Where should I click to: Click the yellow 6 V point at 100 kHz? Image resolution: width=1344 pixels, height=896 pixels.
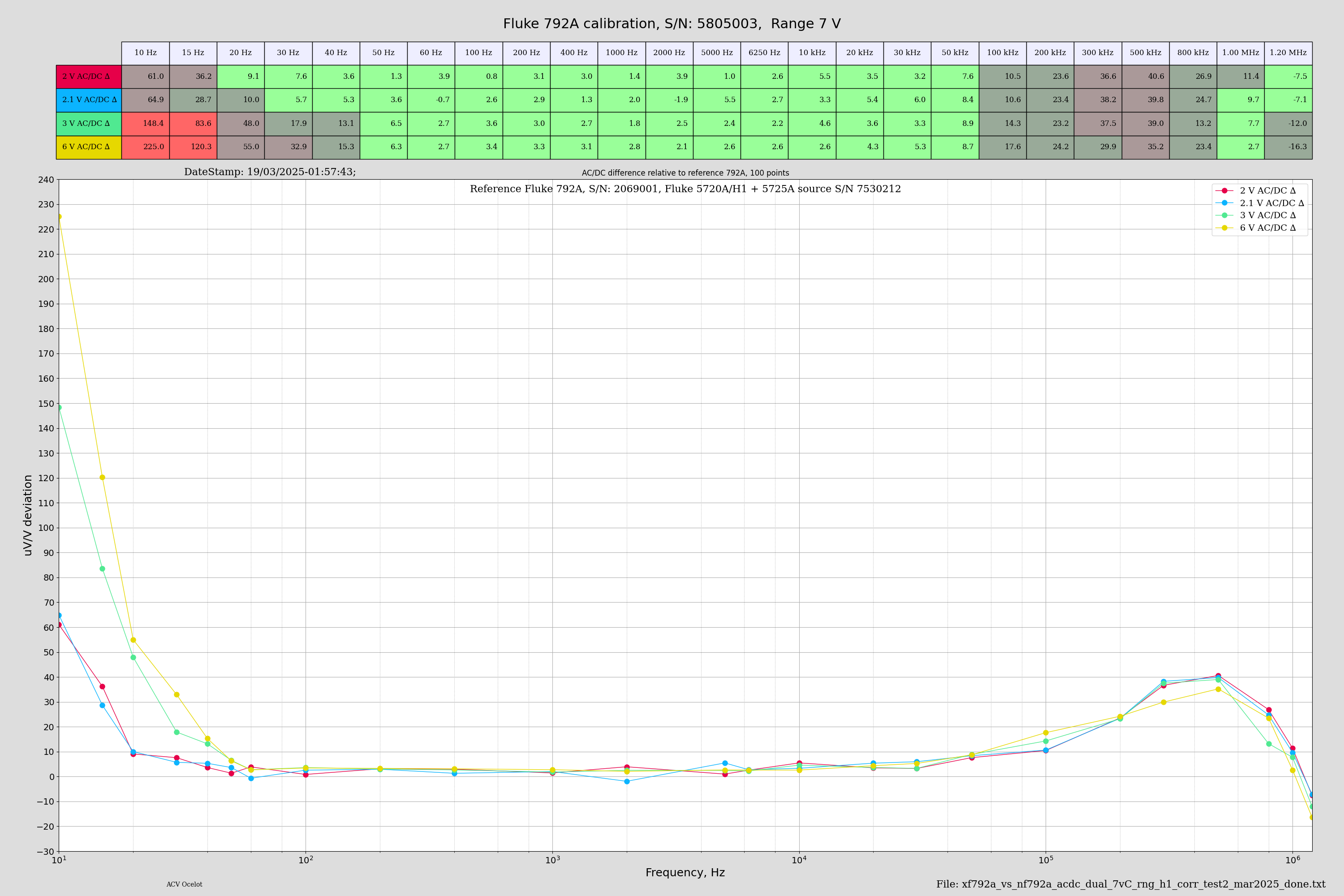1046,732
